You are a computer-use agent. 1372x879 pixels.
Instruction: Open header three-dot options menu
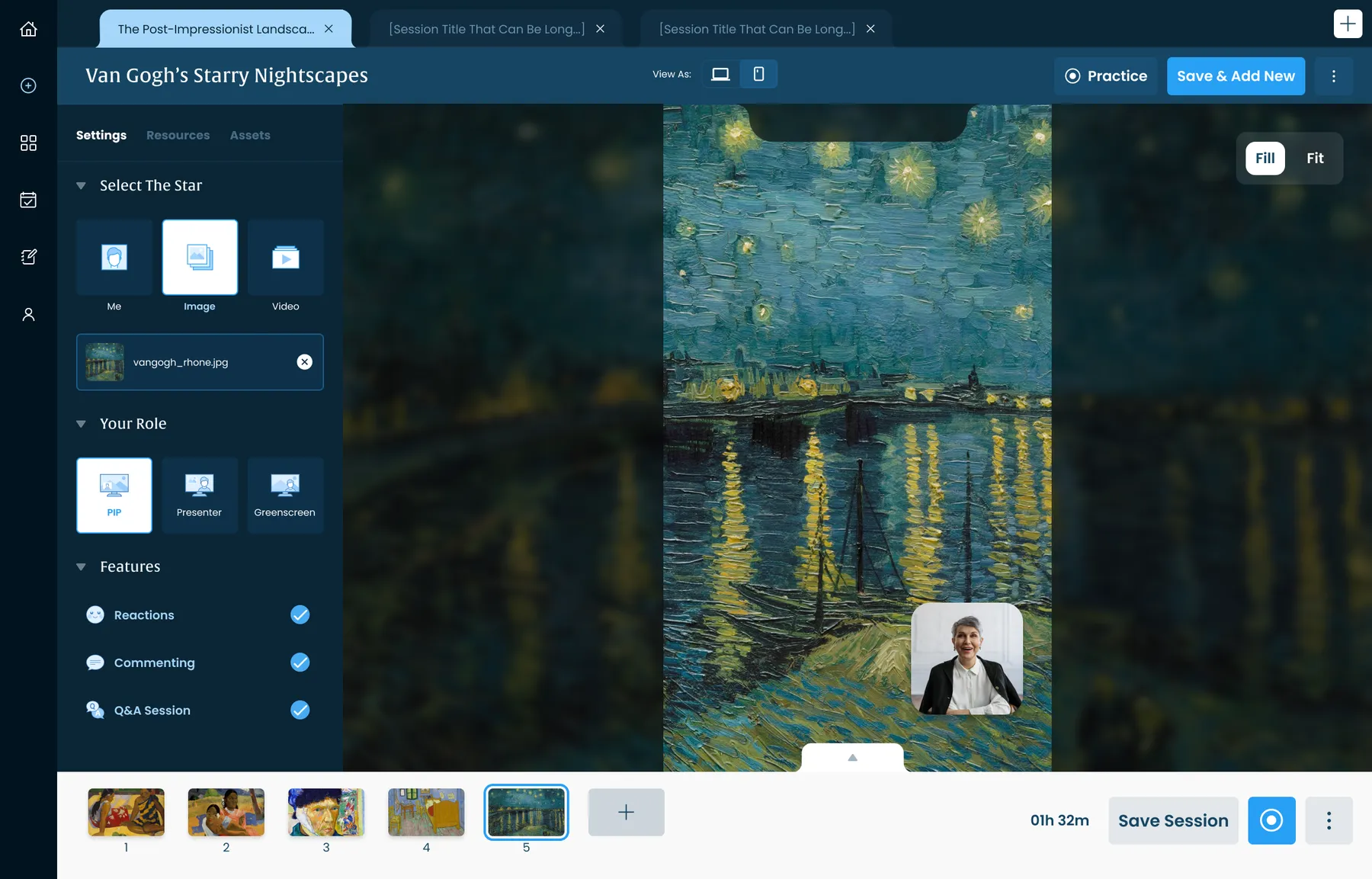tap(1333, 76)
